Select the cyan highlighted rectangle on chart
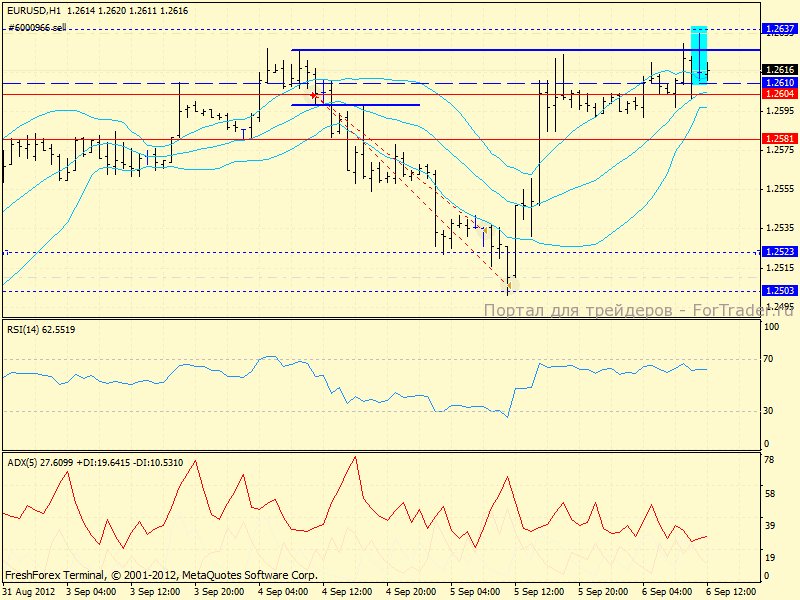 tap(700, 52)
